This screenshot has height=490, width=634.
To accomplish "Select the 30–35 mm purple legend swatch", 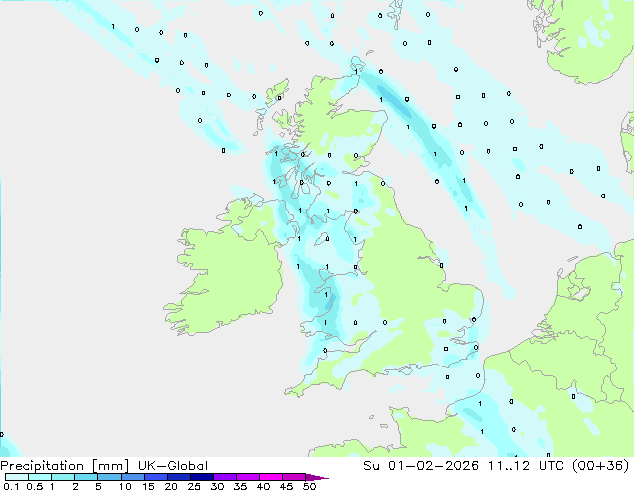I will click(224, 477).
